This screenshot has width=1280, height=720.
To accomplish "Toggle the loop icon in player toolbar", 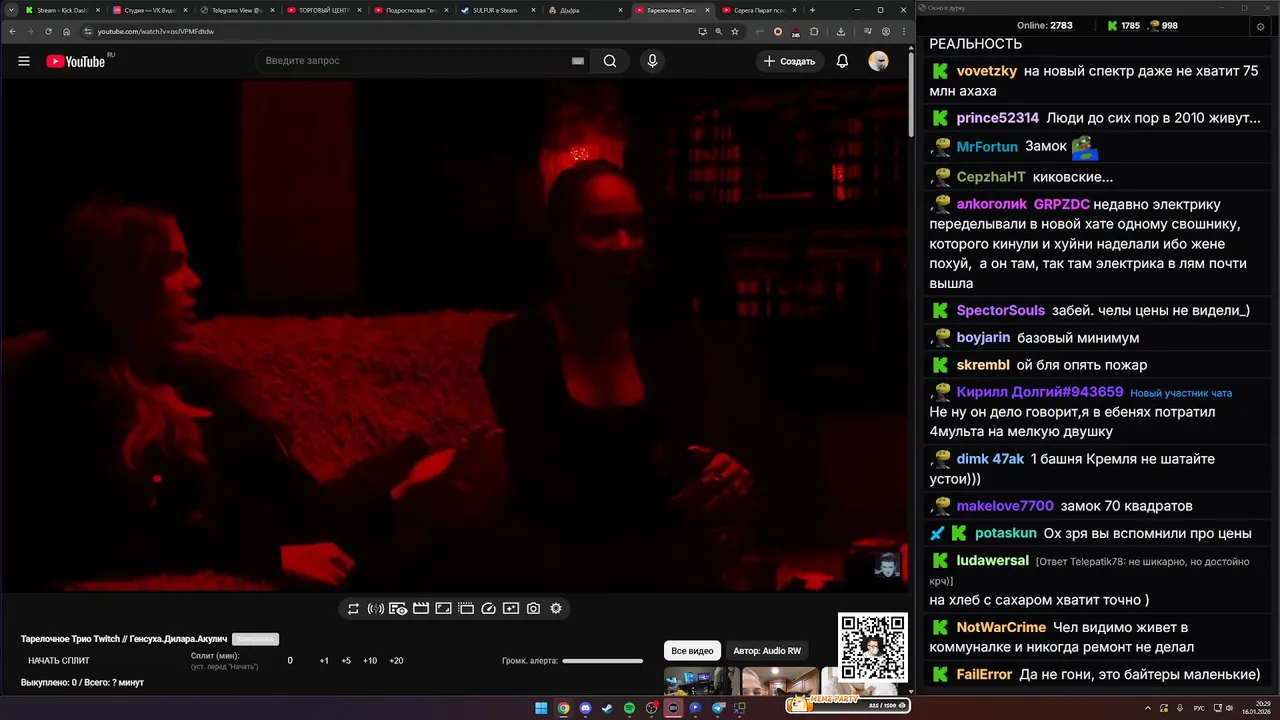I will [x=353, y=608].
